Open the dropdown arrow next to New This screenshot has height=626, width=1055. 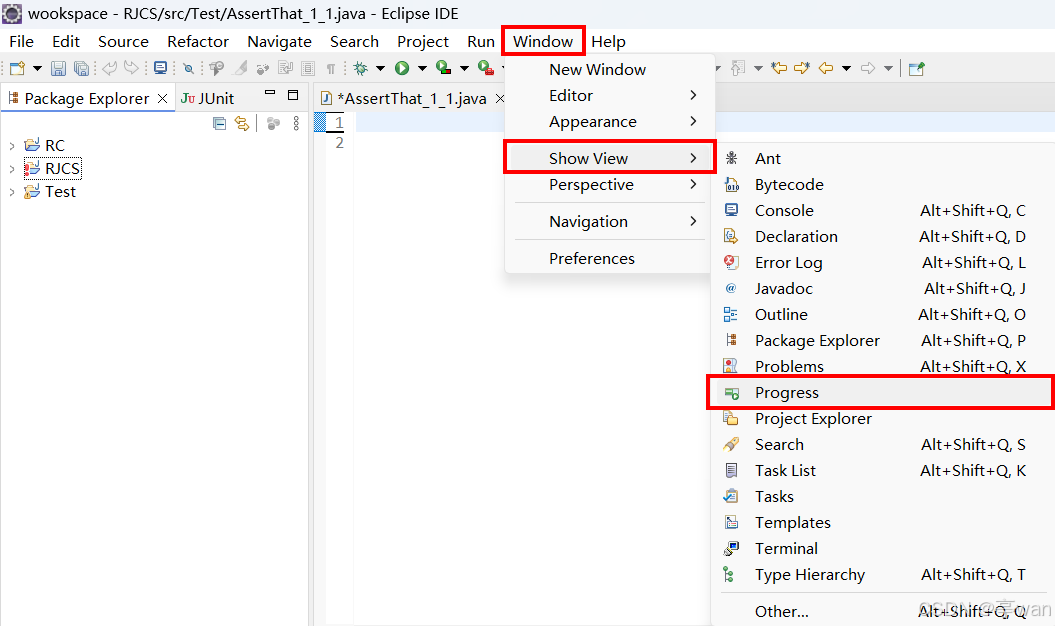point(37,68)
